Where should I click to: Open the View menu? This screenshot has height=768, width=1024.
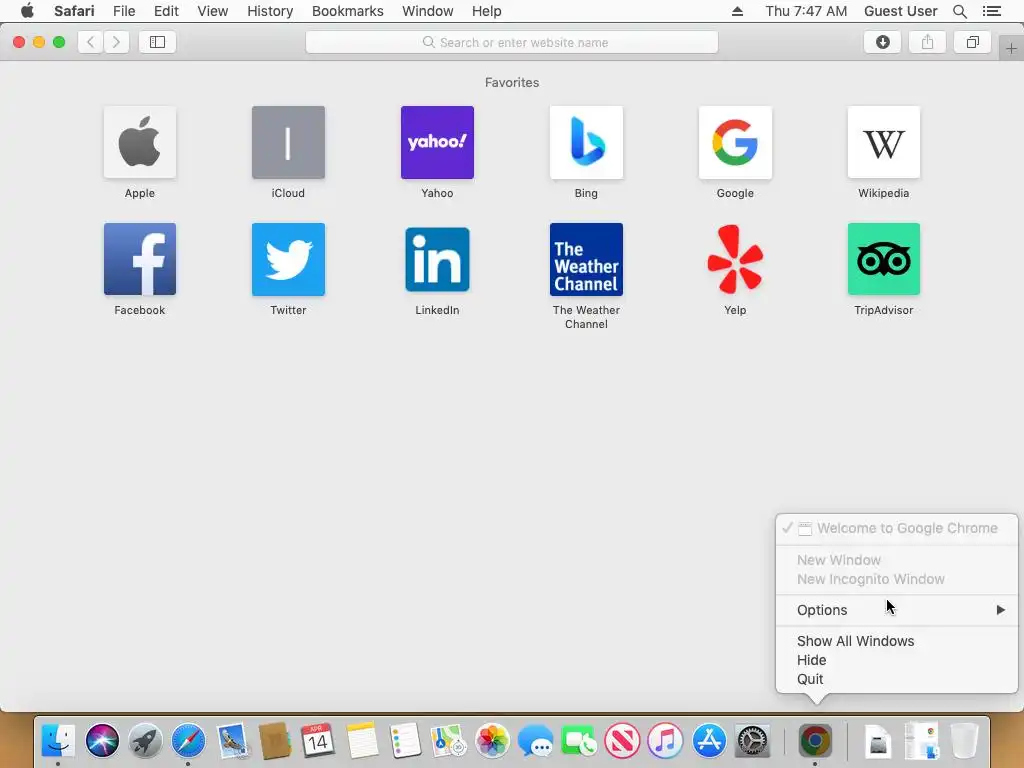coord(213,11)
